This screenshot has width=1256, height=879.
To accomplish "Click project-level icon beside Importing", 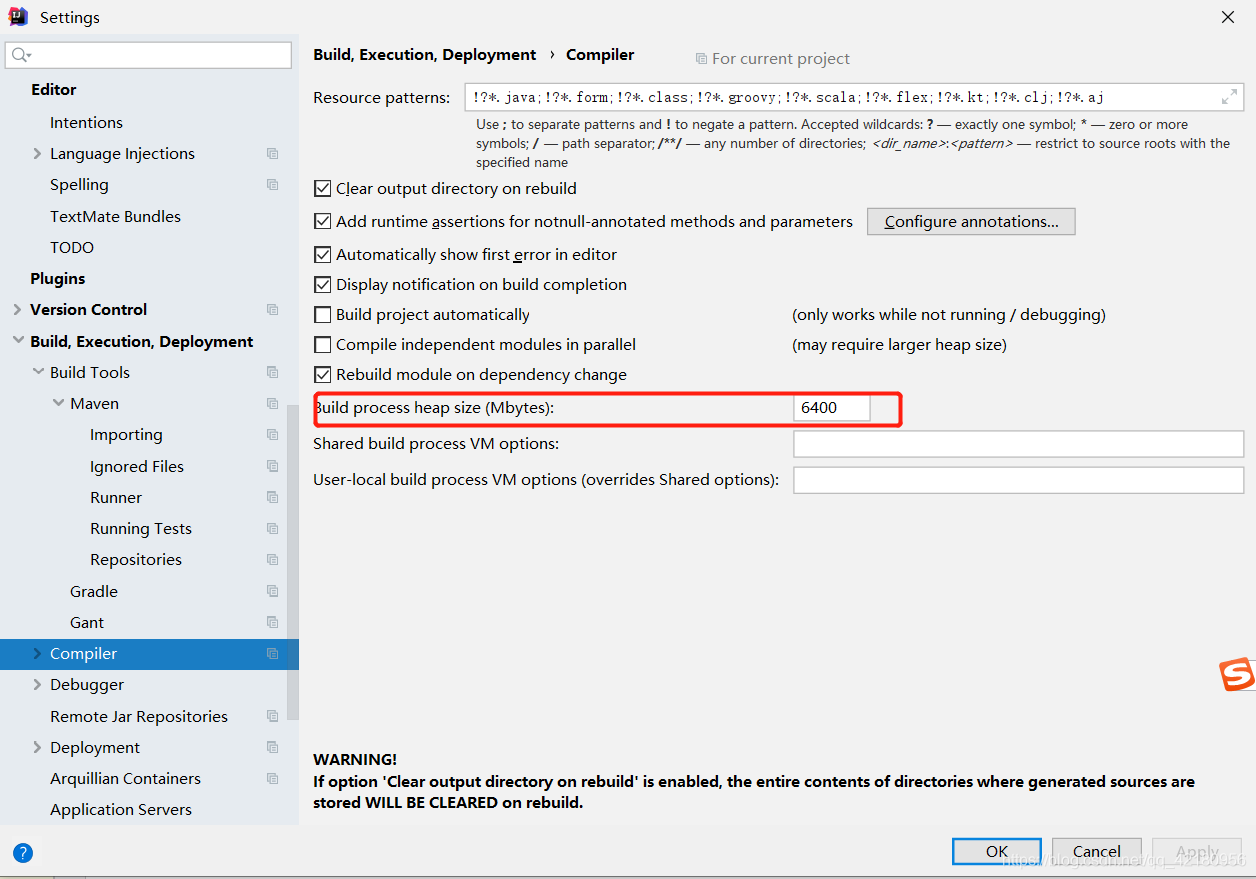I will tap(272, 435).
